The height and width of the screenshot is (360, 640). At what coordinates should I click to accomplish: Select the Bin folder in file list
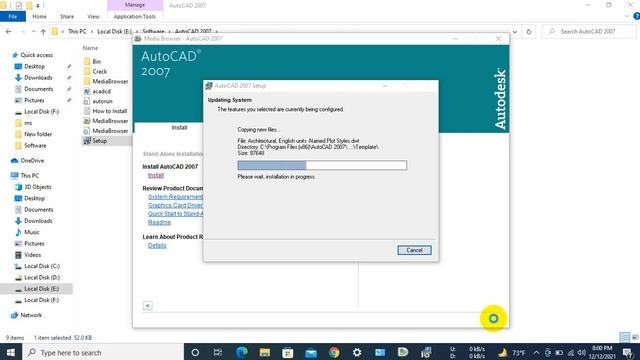tap(96, 62)
